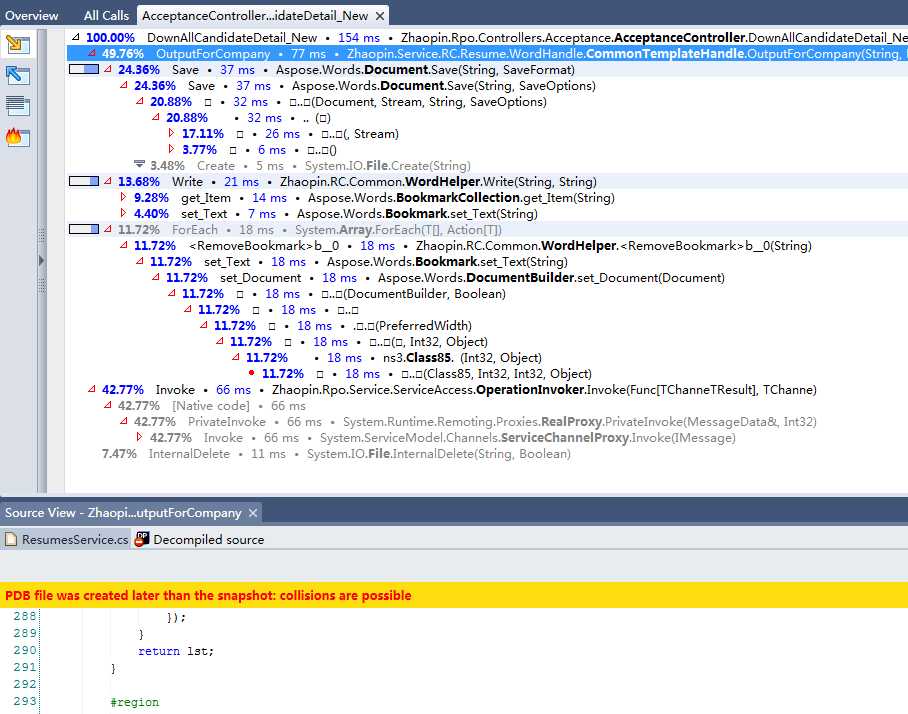Expand the 42.77% ServiceChannelProxy.Invoke node
Screen dimensions: 908x714
click(x=140, y=437)
